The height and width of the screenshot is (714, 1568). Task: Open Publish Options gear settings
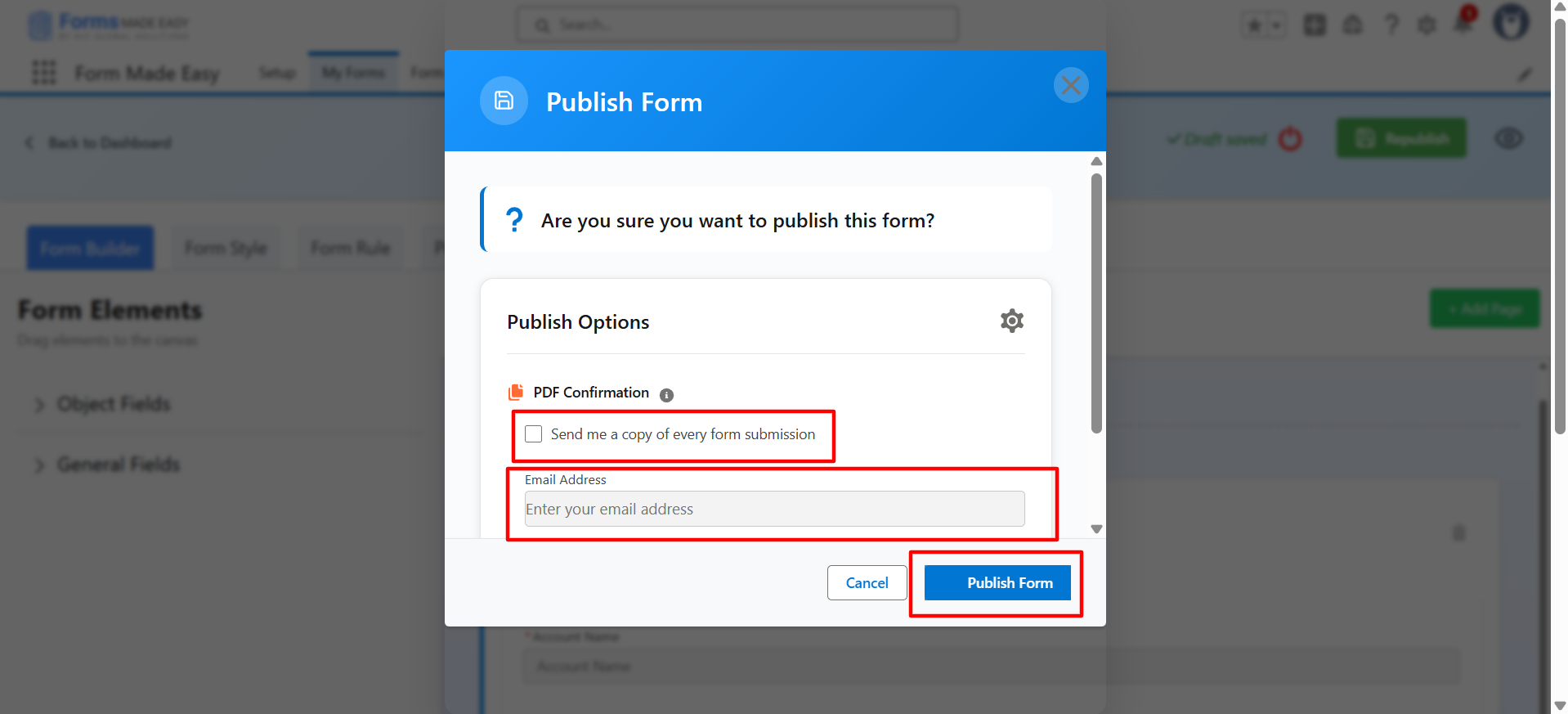coord(1012,321)
